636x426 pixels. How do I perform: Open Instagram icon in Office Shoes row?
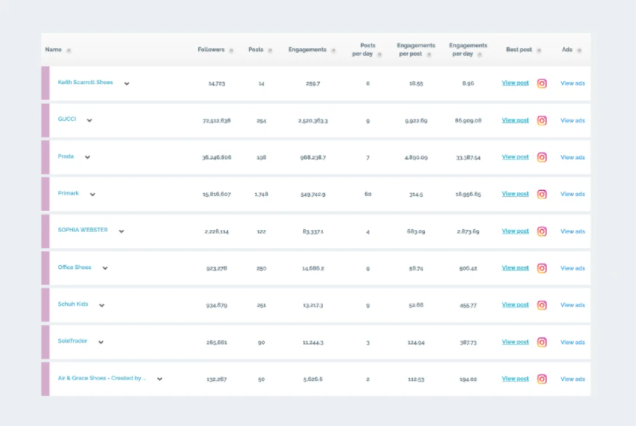point(542,268)
